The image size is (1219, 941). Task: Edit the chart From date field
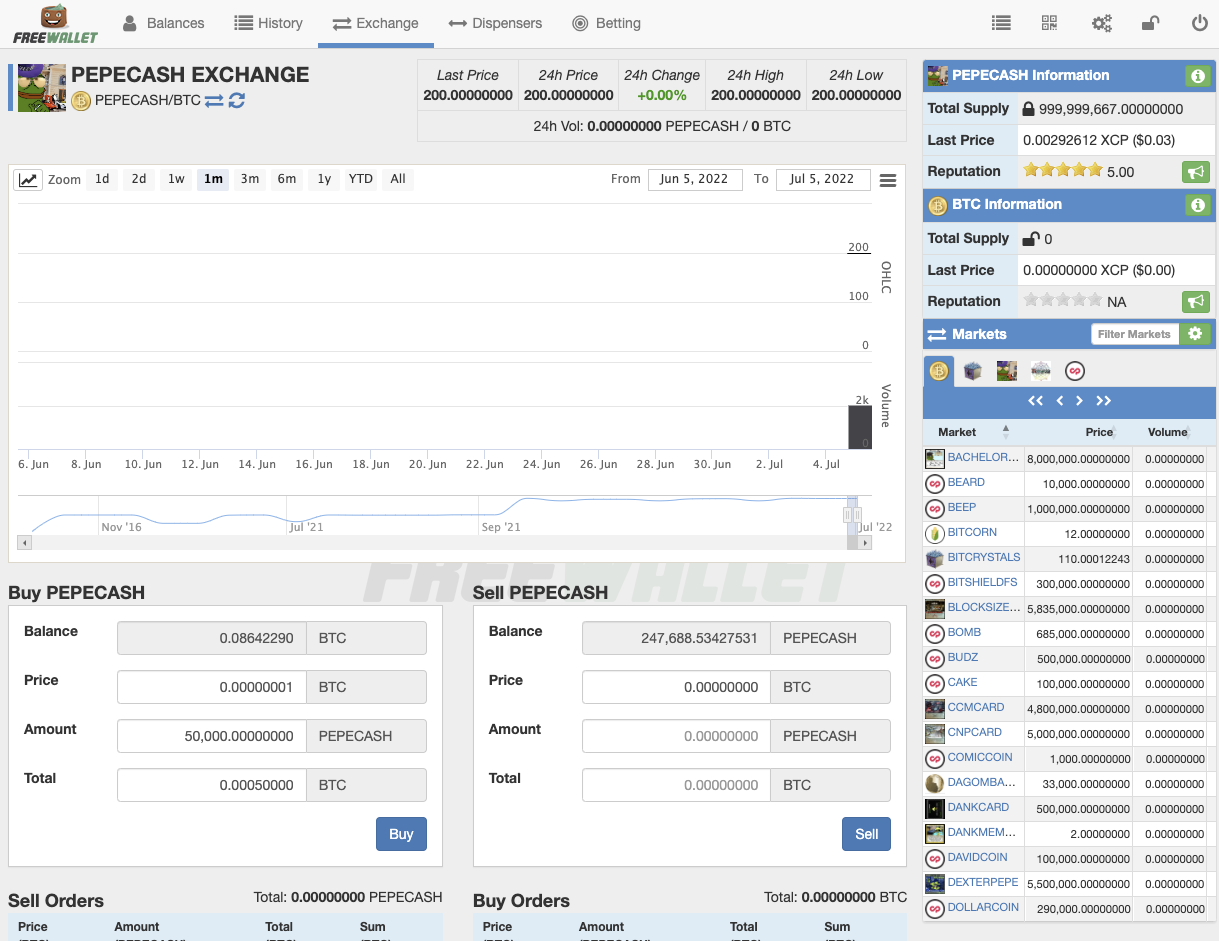coord(695,179)
